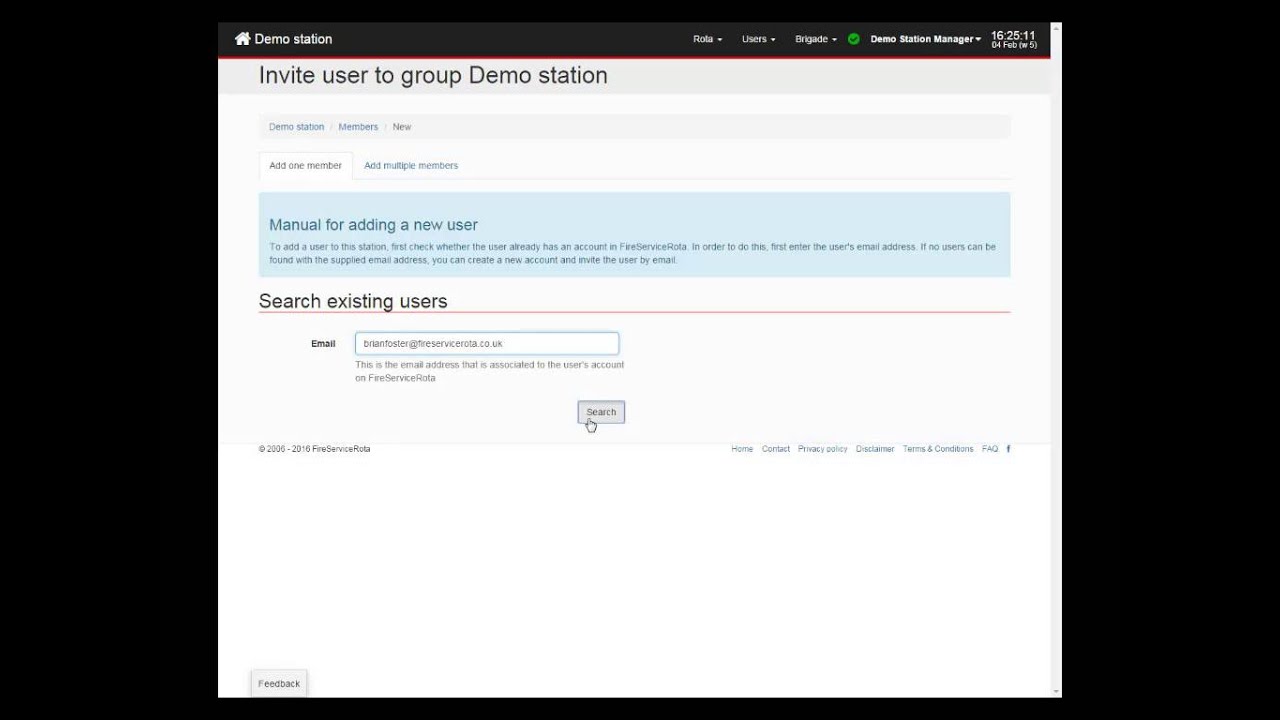Expand the Users dropdown menu
The image size is (1280, 720).
[x=758, y=39]
